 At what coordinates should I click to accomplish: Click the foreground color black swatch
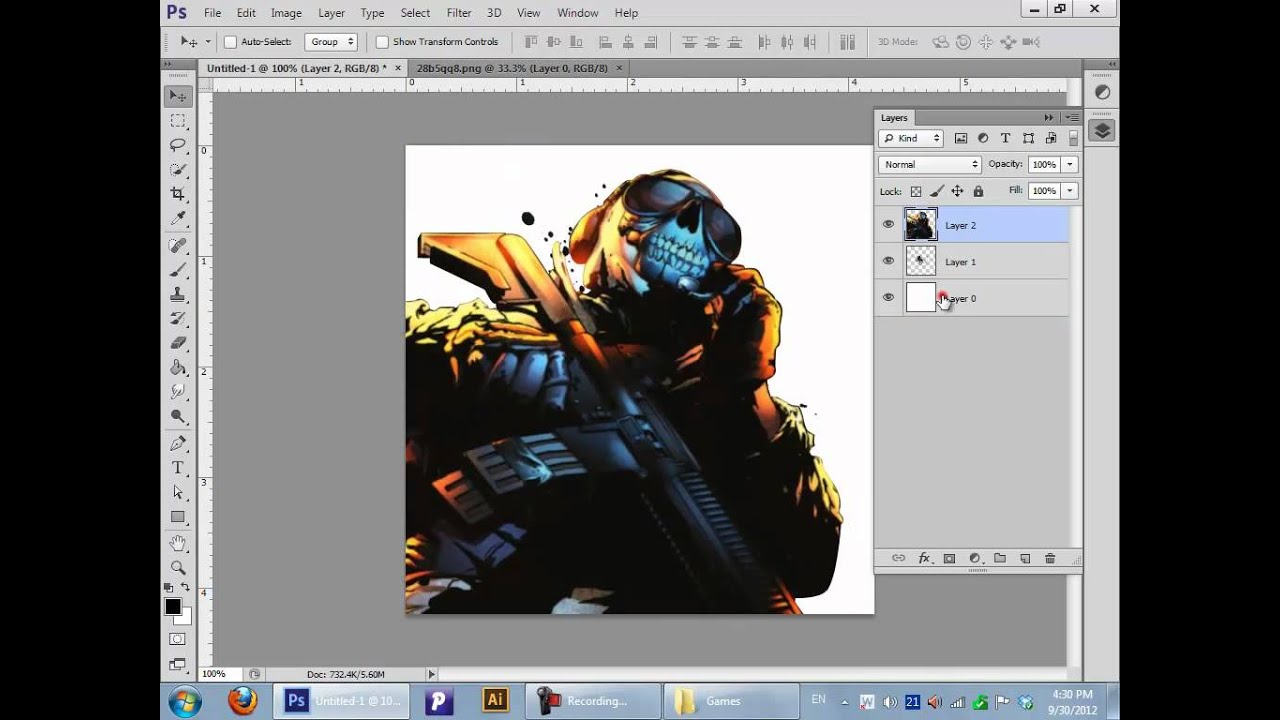(173, 607)
